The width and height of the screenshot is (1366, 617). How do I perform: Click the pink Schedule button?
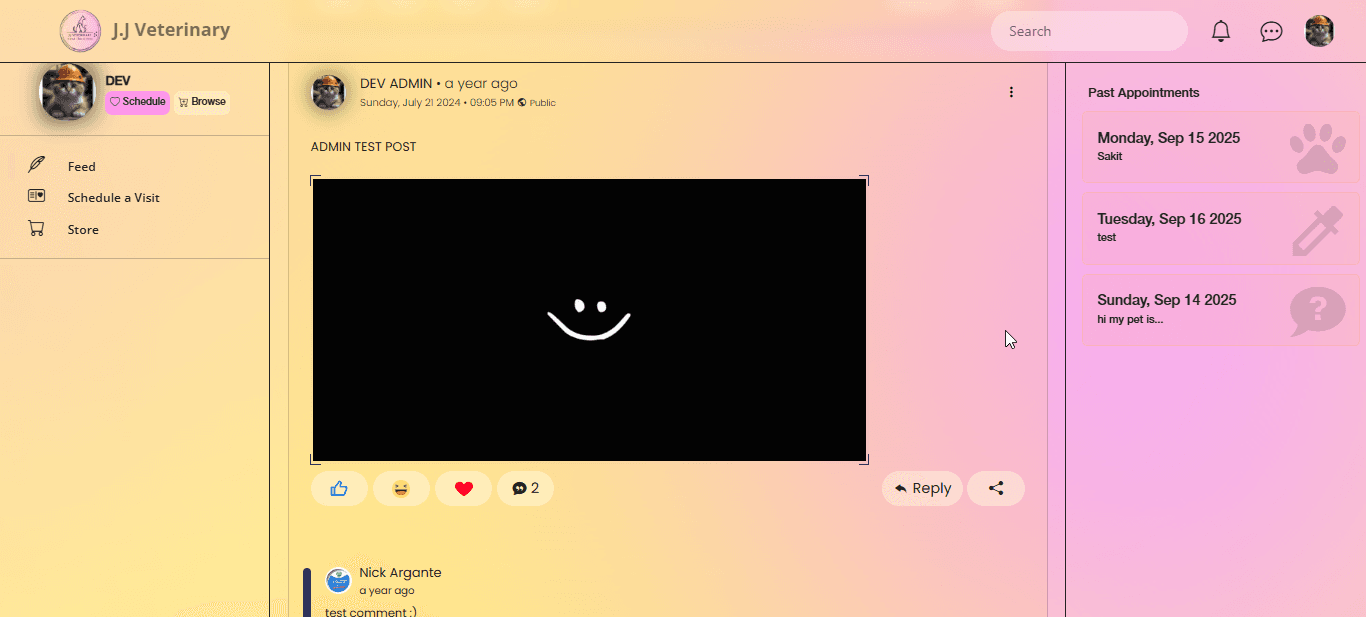tap(138, 102)
